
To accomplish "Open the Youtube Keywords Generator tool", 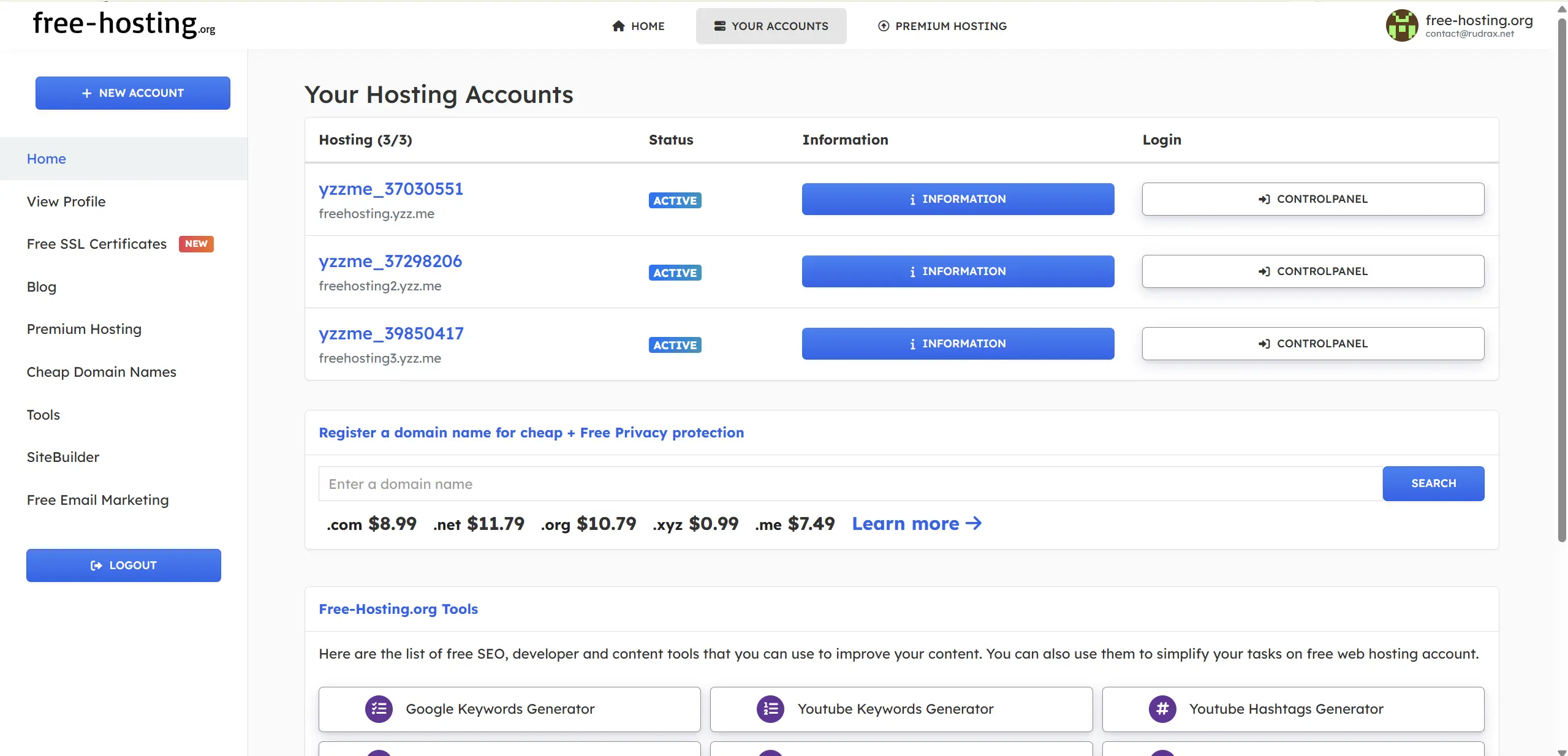I will (x=901, y=709).
